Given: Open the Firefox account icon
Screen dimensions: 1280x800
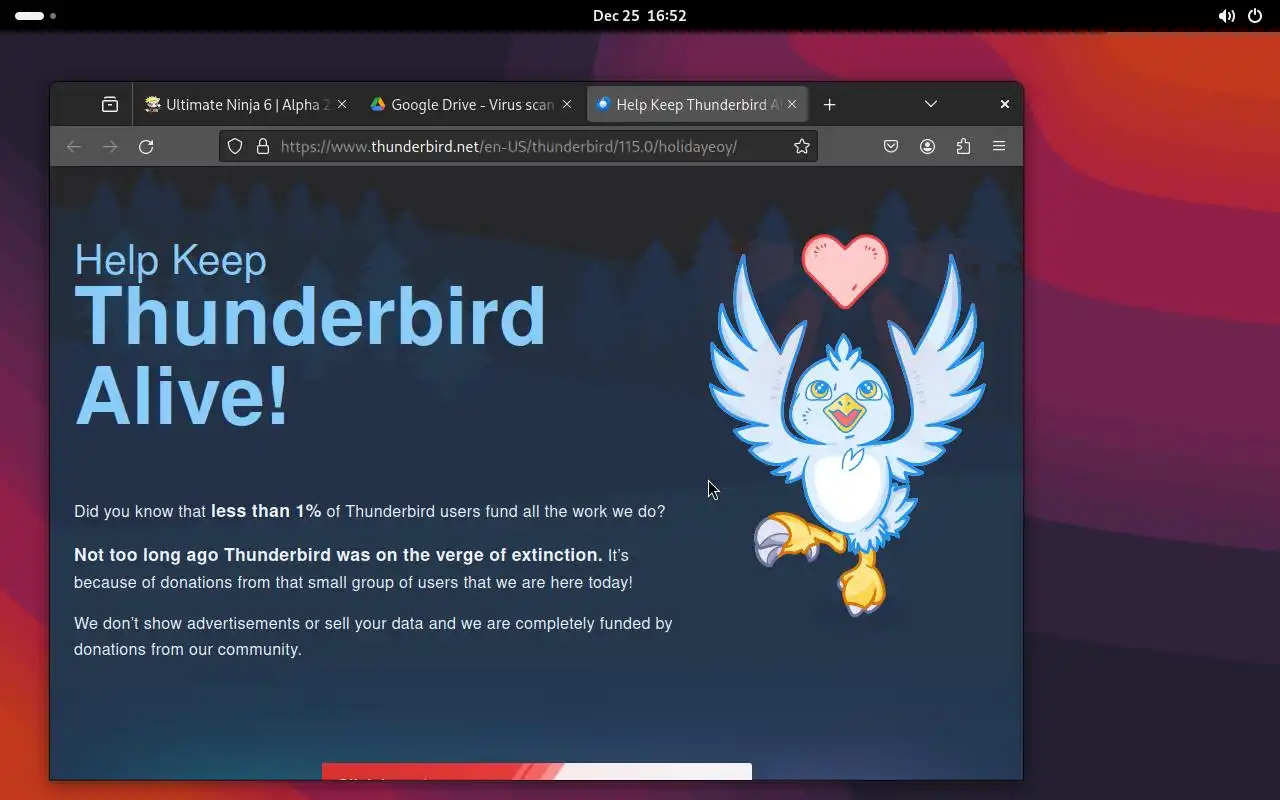Looking at the screenshot, I should tap(927, 147).
